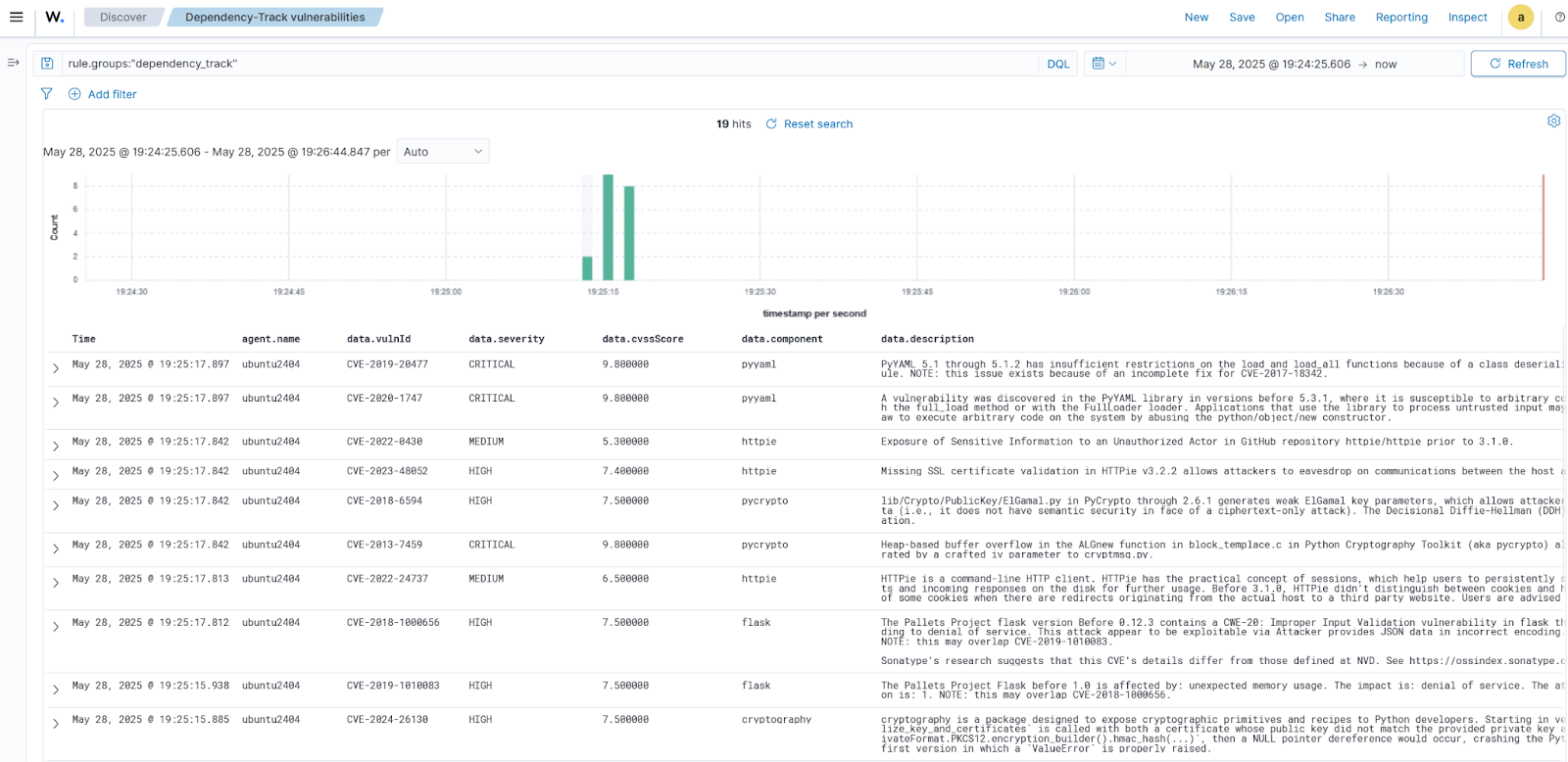Viewport: 1568px width, 762px height.
Task: Click start date May 28, 2025 @ 19:24:25.606
Action: [1271, 65]
